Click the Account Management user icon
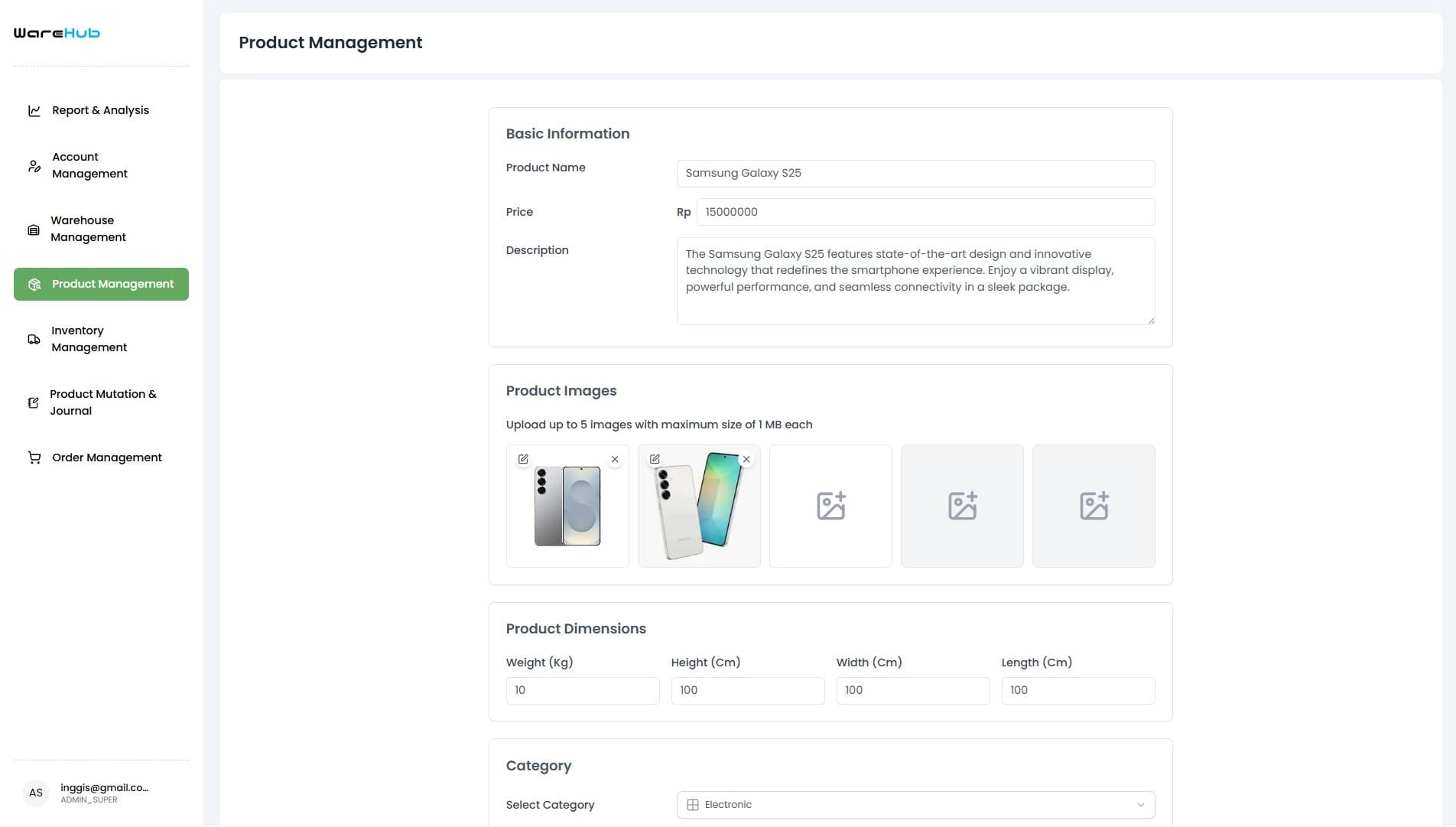 tap(34, 165)
